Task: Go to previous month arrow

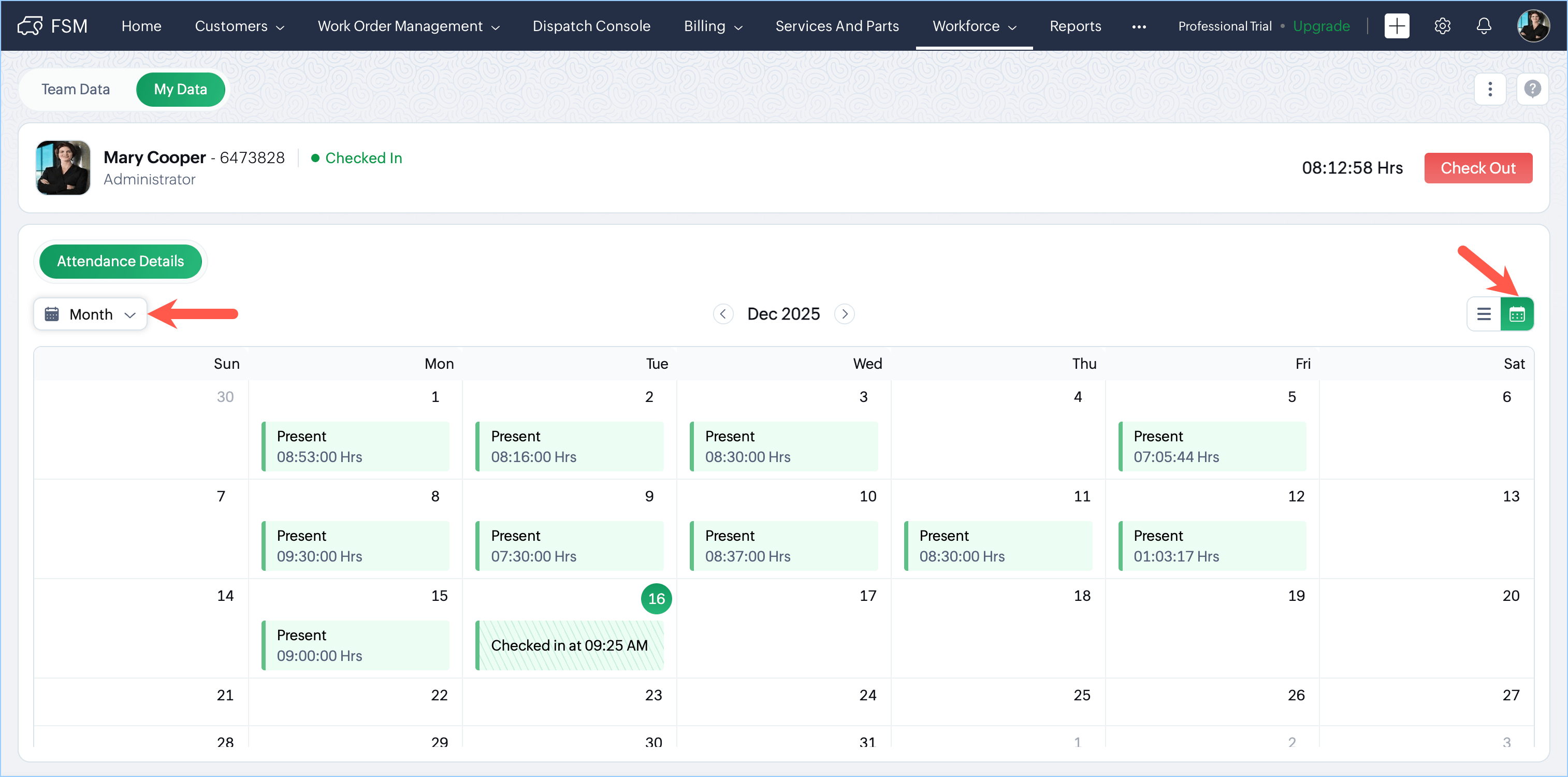Action: click(x=722, y=314)
